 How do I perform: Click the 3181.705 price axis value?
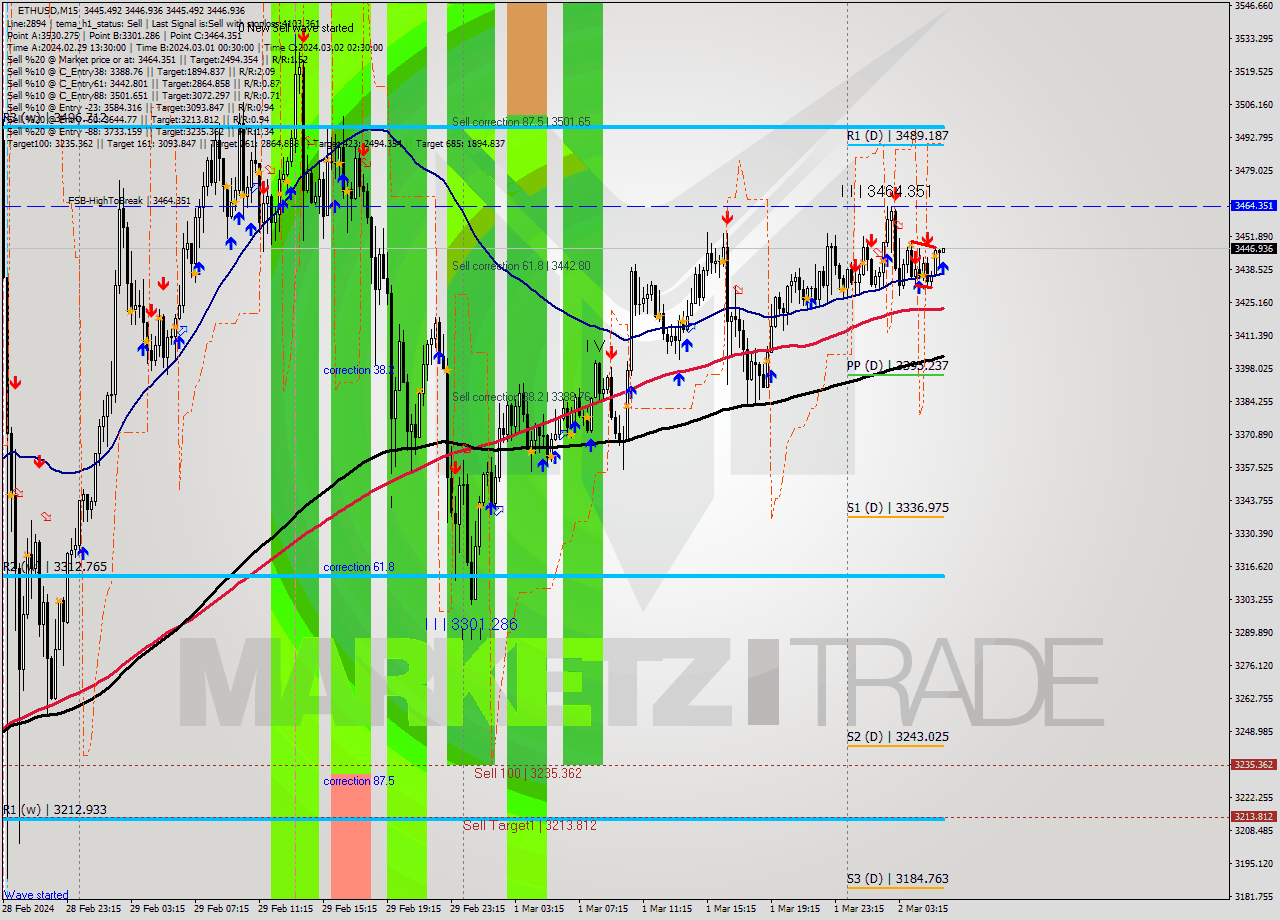pyautogui.click(x=1254, y=897)
